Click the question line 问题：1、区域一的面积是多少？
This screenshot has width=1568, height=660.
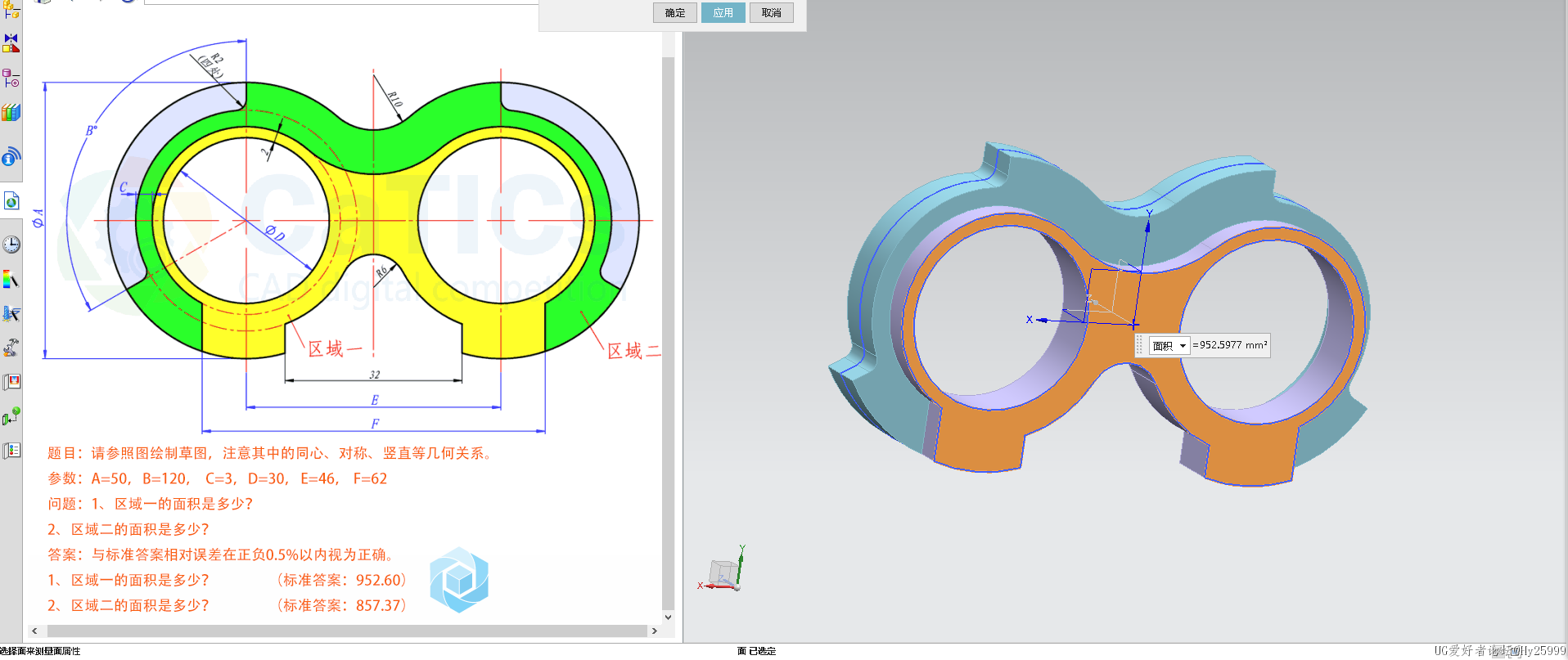pos(151,504)
